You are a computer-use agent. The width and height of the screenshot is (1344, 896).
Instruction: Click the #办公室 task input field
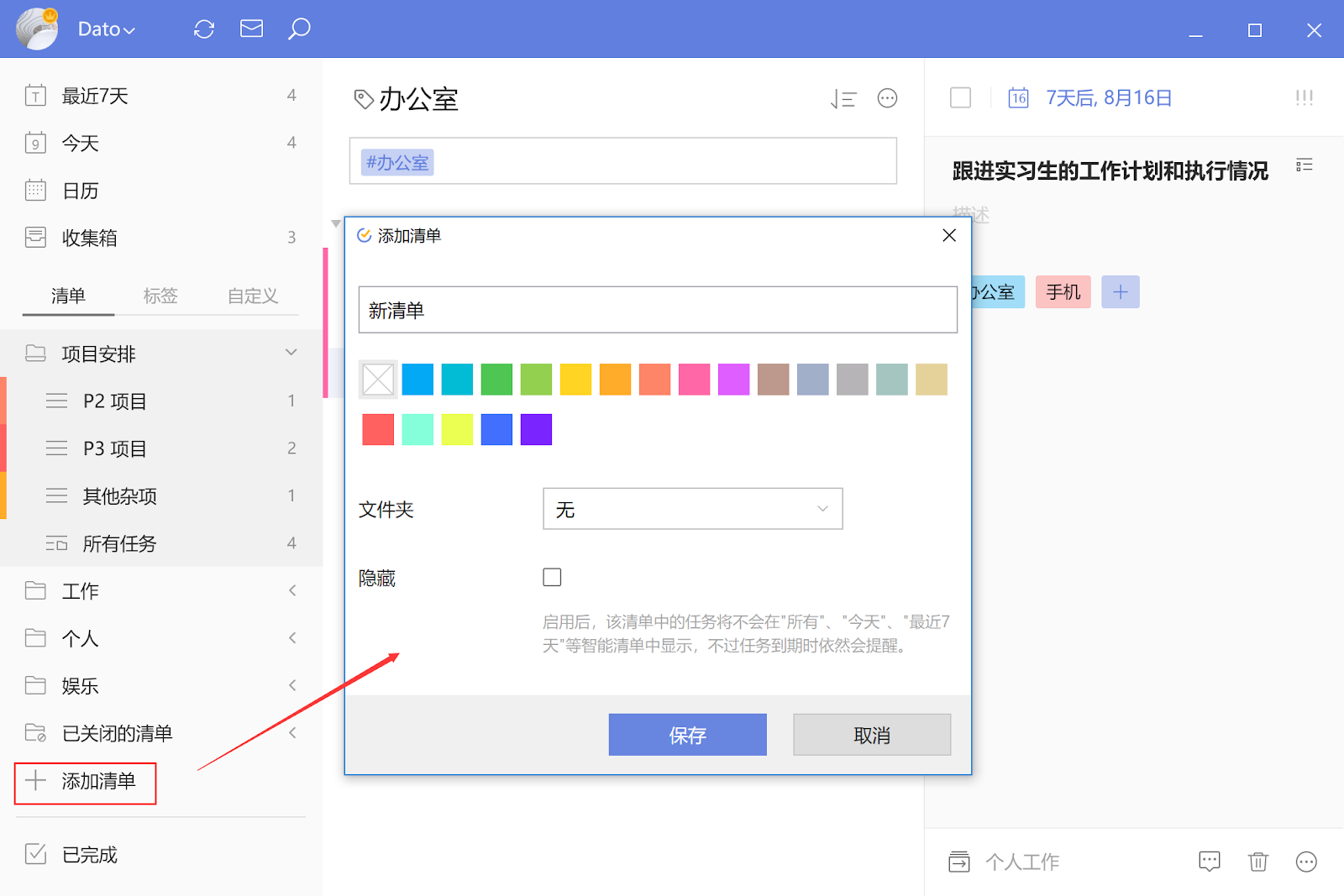tap(623, 161)
